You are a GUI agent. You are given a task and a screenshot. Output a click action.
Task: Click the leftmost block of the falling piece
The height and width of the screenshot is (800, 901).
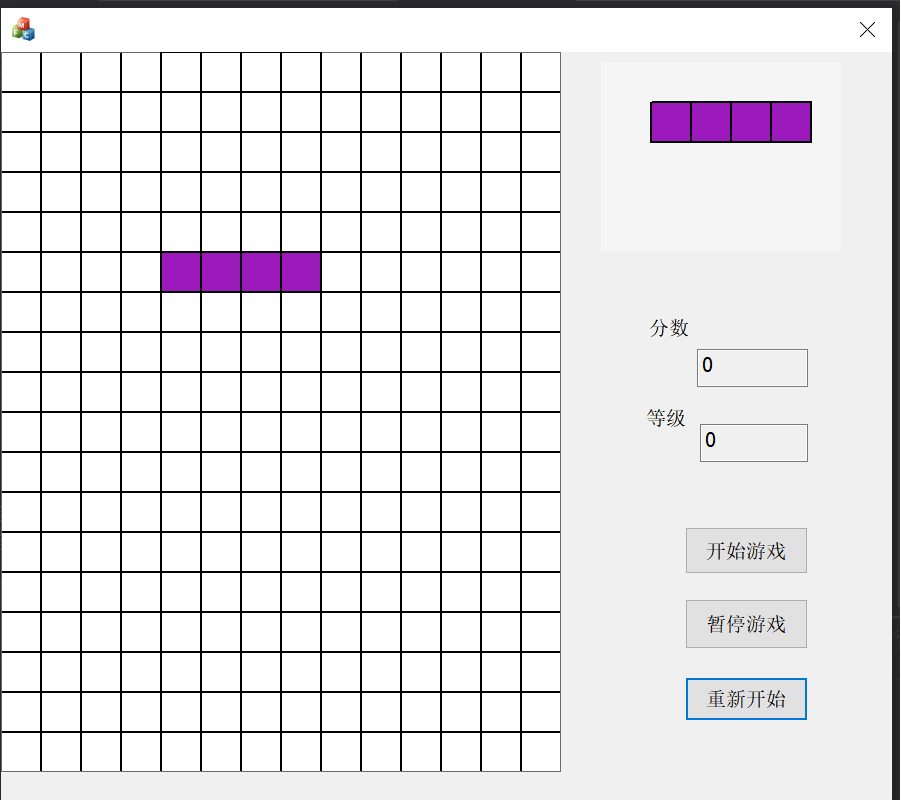click(181, 272)
